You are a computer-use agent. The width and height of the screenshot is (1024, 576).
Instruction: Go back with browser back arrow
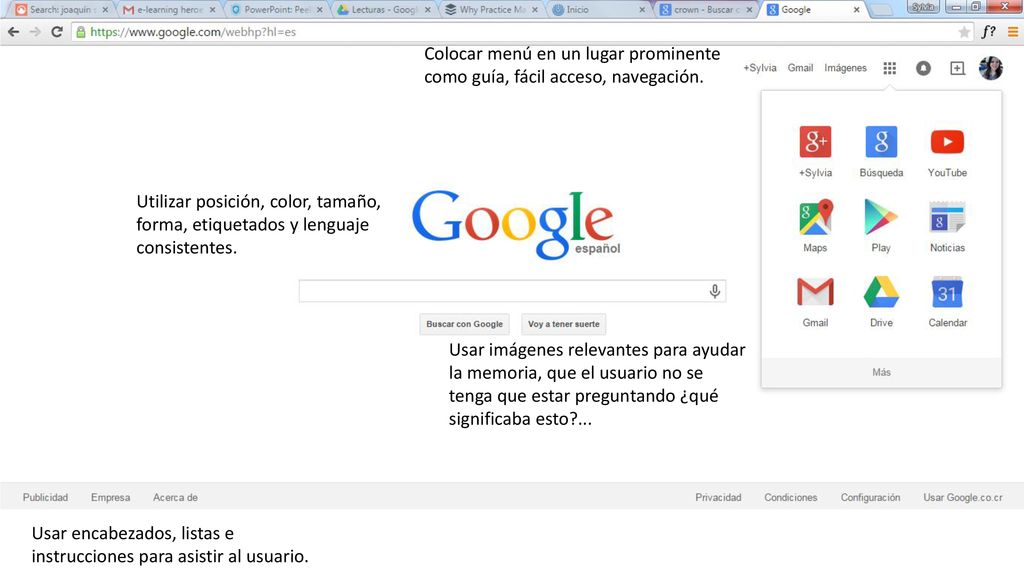[13, 32]
